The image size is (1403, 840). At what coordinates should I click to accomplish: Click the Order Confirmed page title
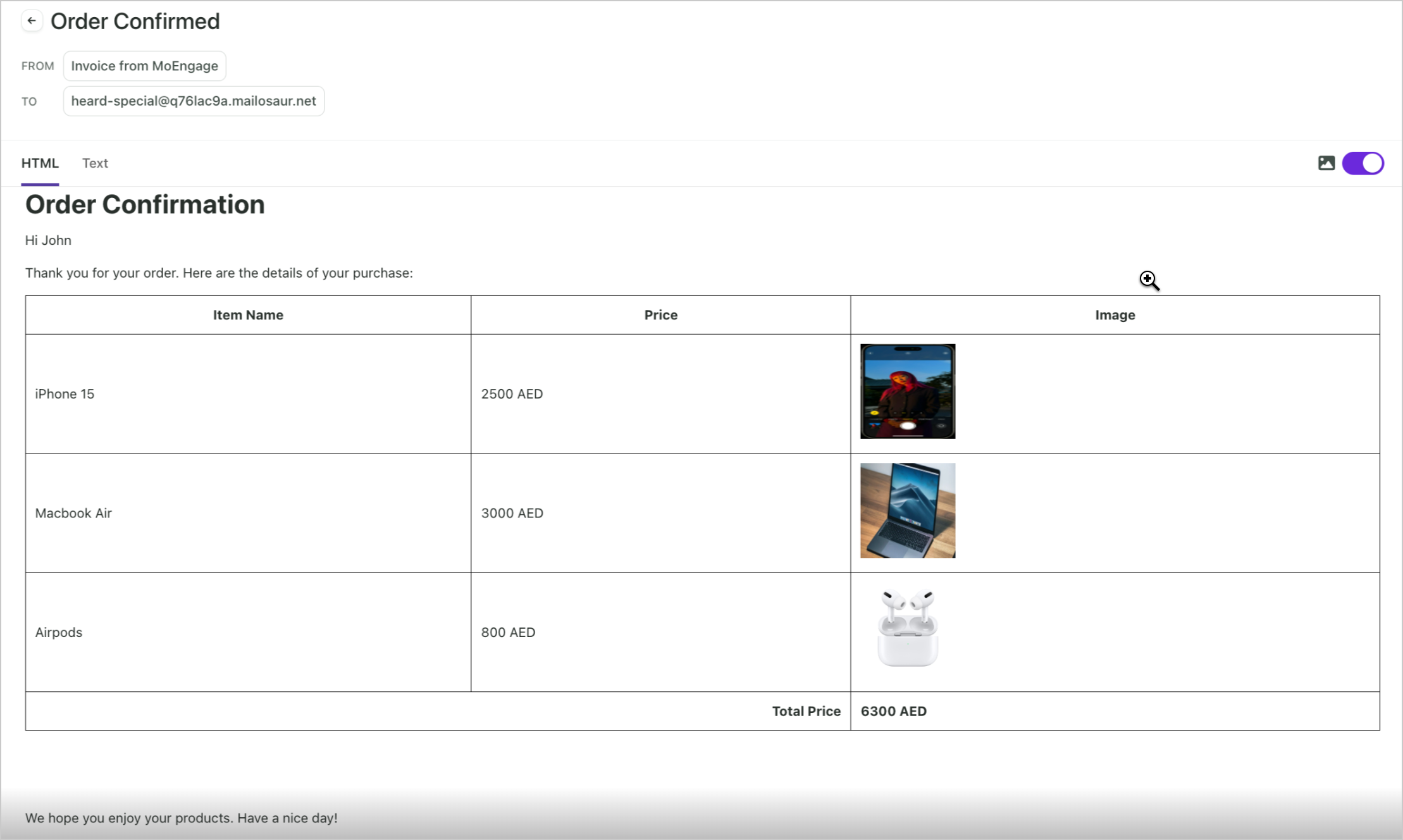coord(135,22)
